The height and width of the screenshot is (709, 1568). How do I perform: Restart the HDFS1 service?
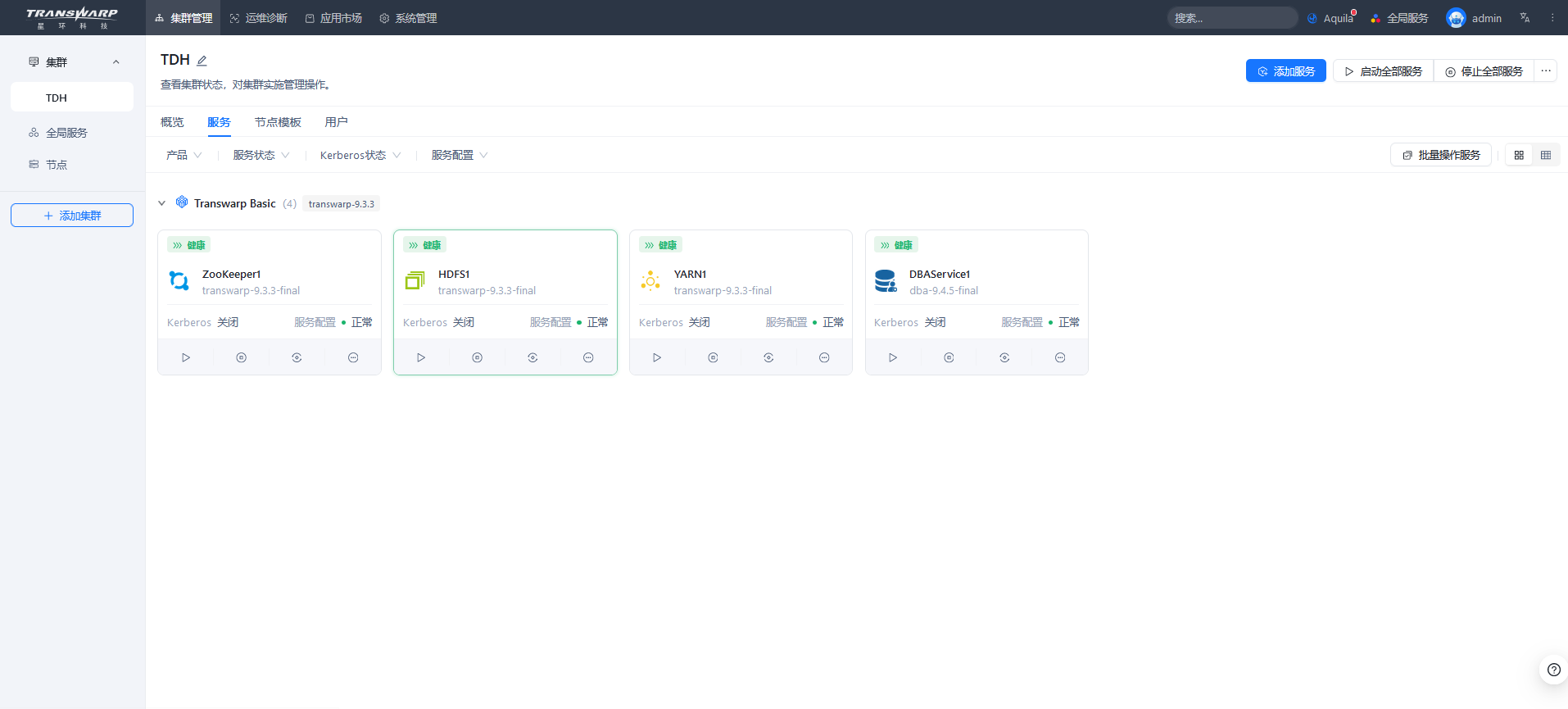click(532, 357)
